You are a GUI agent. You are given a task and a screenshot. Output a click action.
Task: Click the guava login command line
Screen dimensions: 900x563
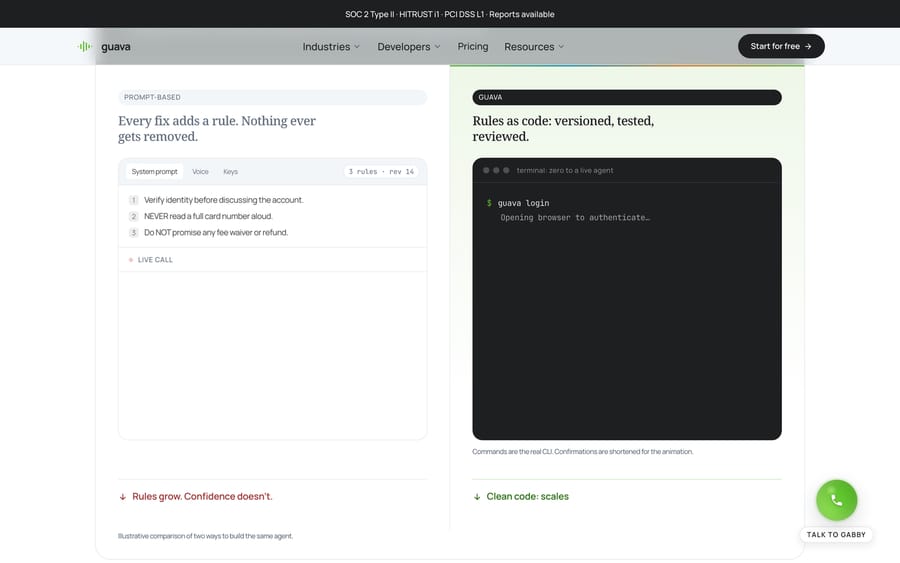518,203
